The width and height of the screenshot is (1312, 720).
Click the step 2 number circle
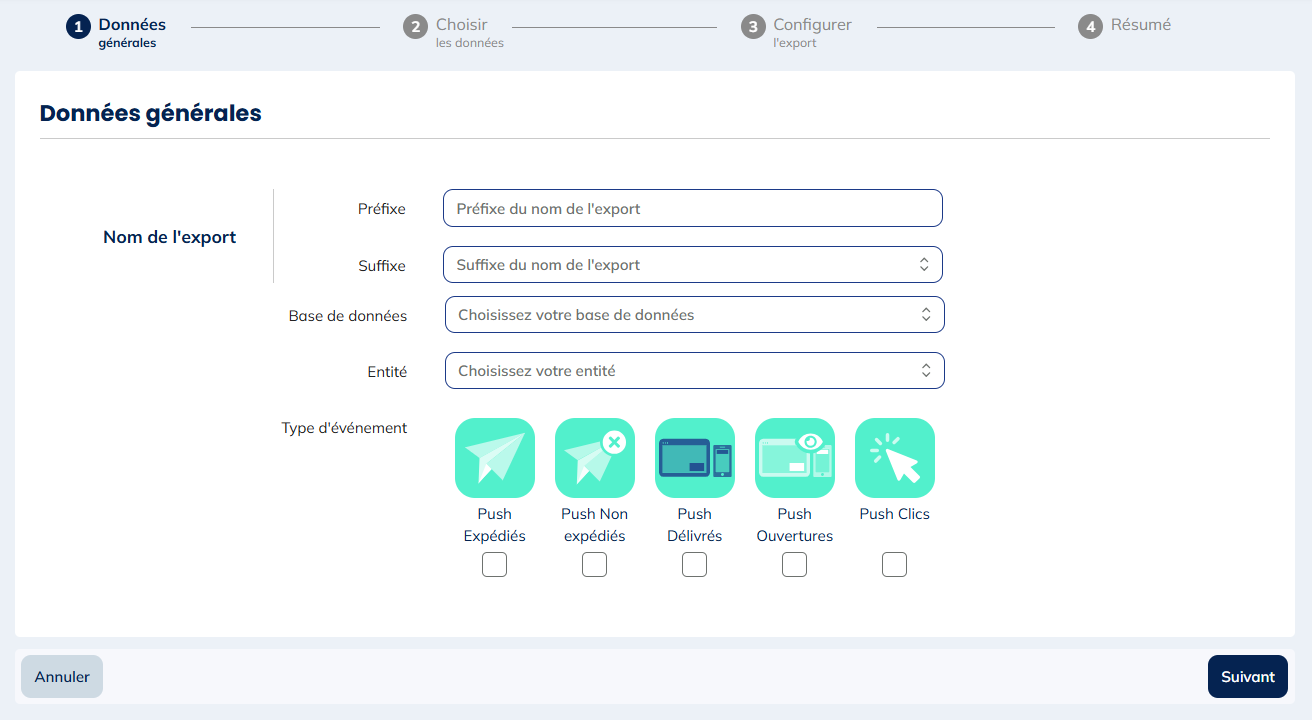pos(415,27)
